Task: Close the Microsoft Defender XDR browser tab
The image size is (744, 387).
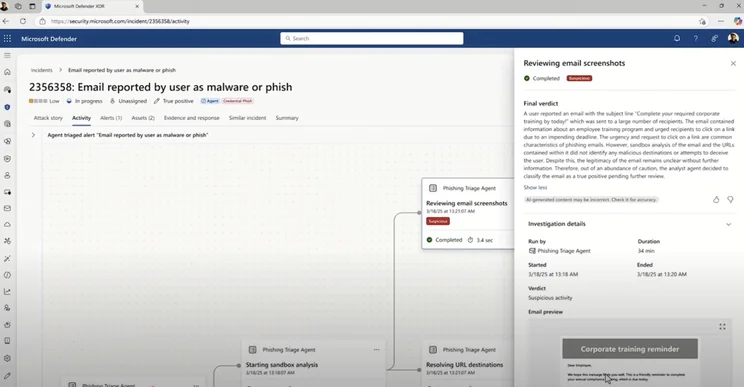Action: pos(137,6)
